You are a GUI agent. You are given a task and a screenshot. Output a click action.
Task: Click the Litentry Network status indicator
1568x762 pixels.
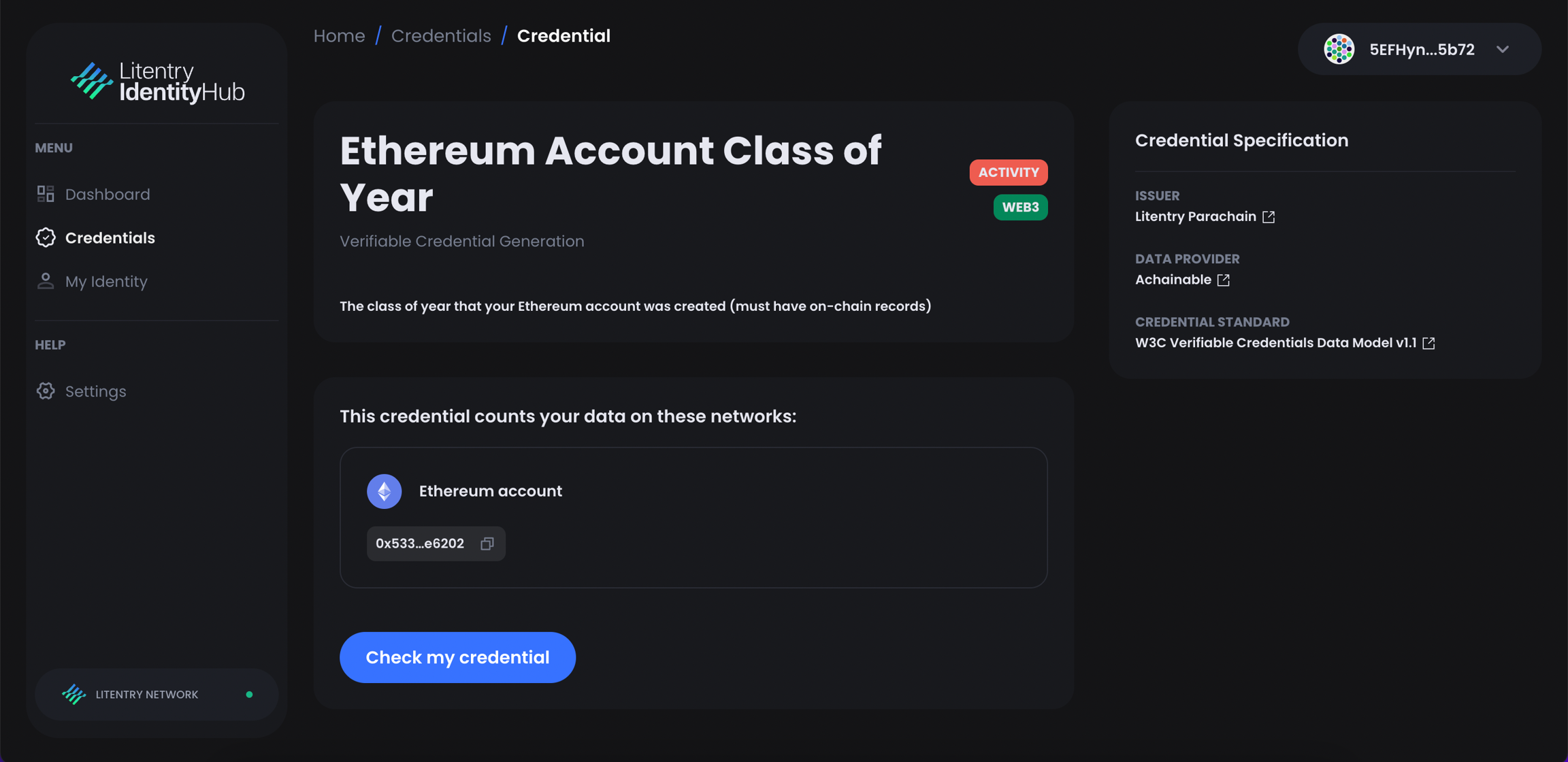249,695
